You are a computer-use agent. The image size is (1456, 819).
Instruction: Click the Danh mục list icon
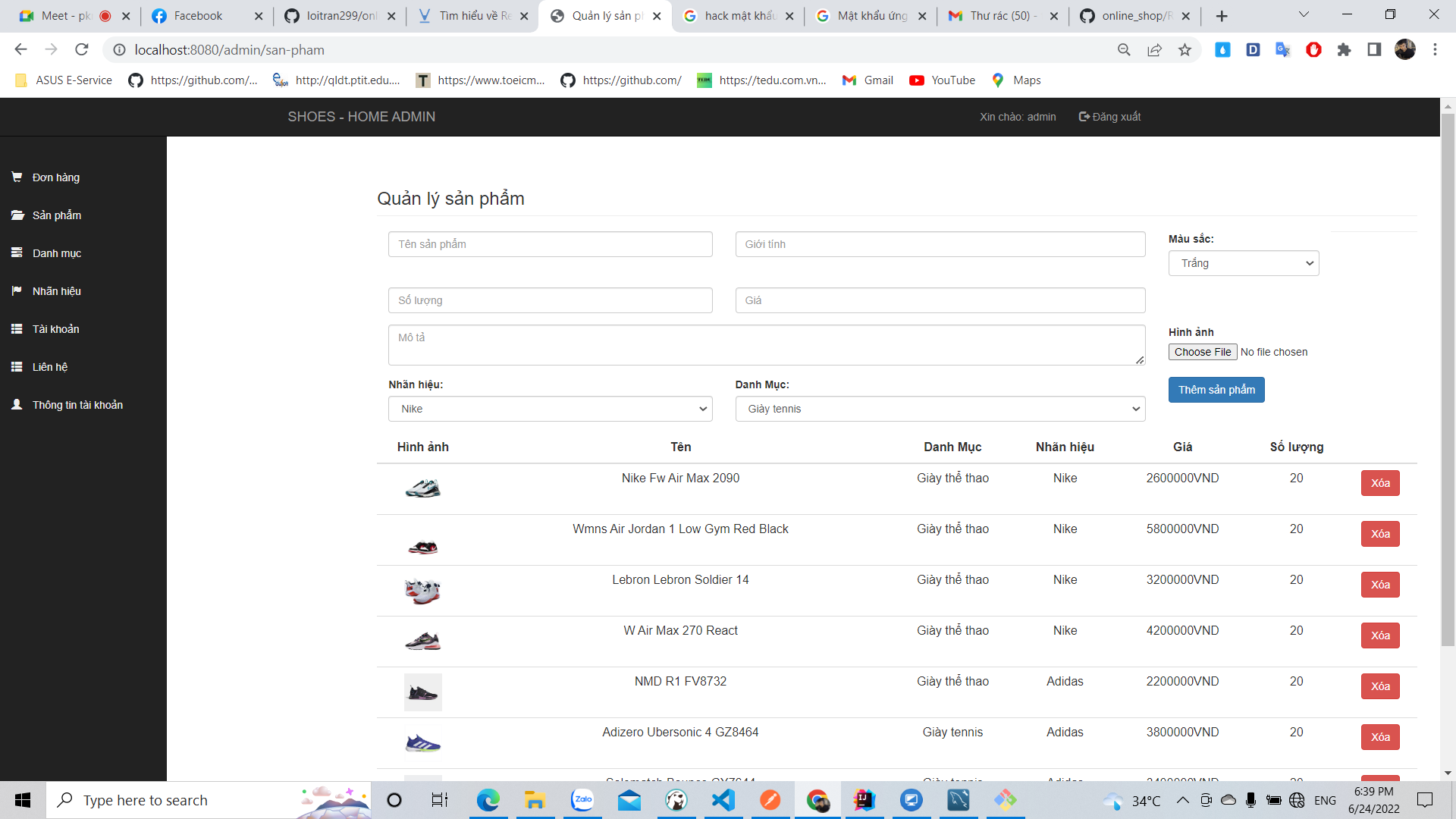click(17, 253)
